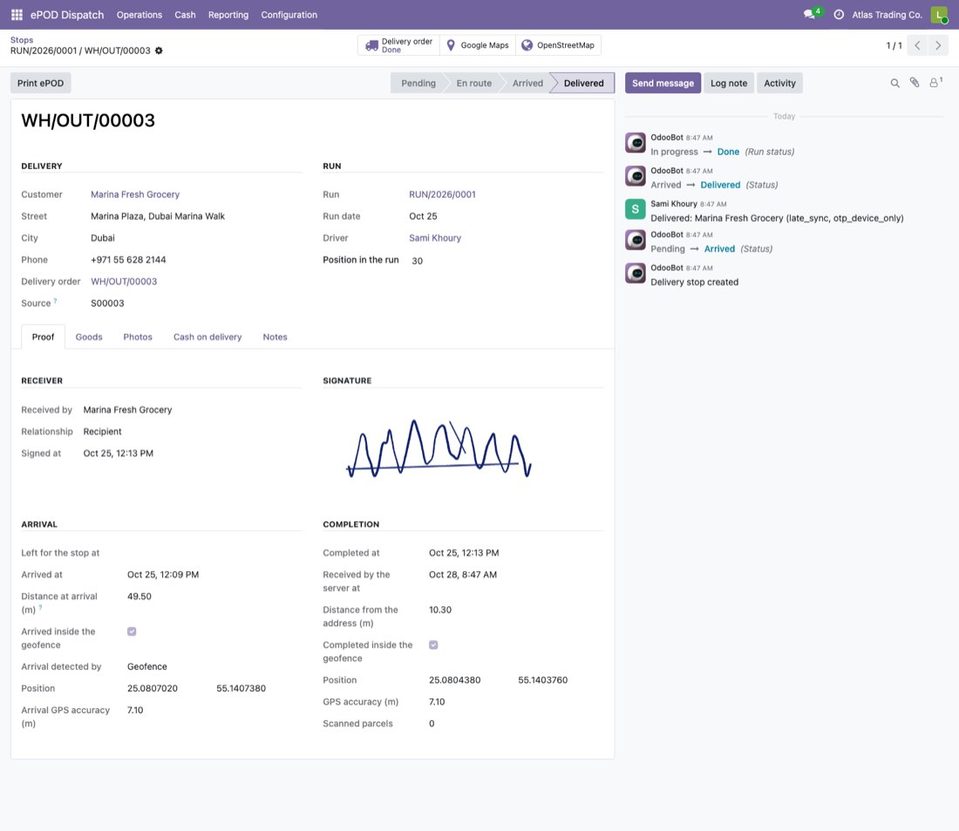Toggle Completed inside the geofence checkbox

tap(433, 645)
